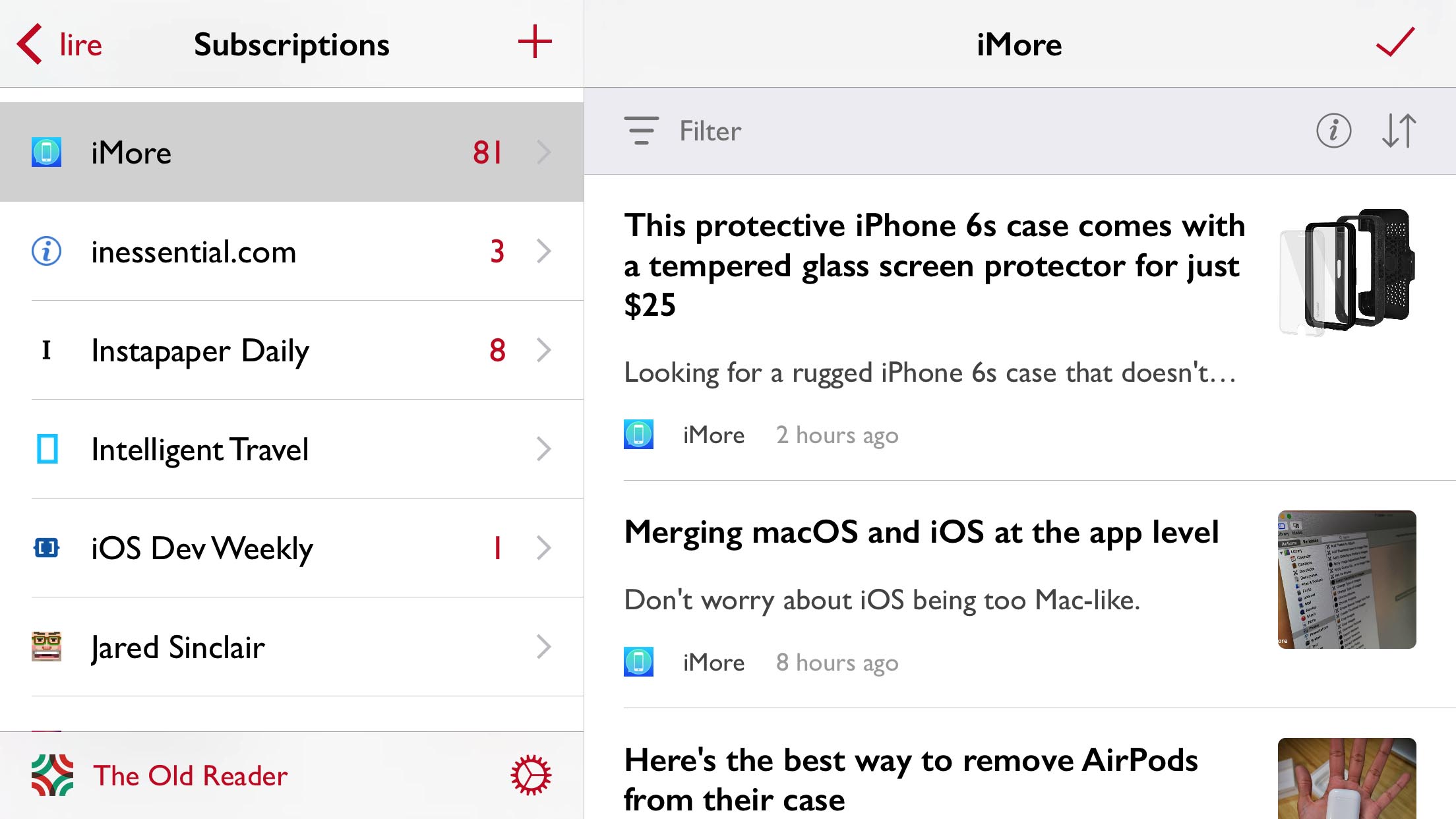Click the 'Don't worry about iOS being too Mac-like' excerpt
This screenshot has height=819, width=1456.
pyautogui.click(x=882, y=601)
